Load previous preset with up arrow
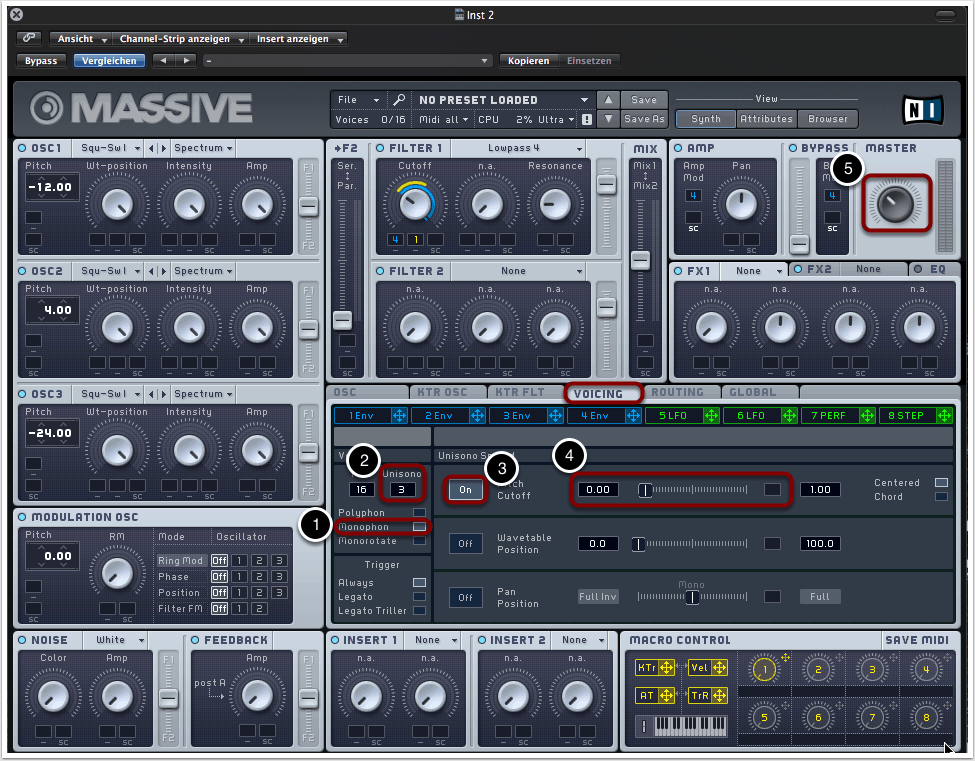This screenshot has height=761, width=975. (x=608, y=100)
